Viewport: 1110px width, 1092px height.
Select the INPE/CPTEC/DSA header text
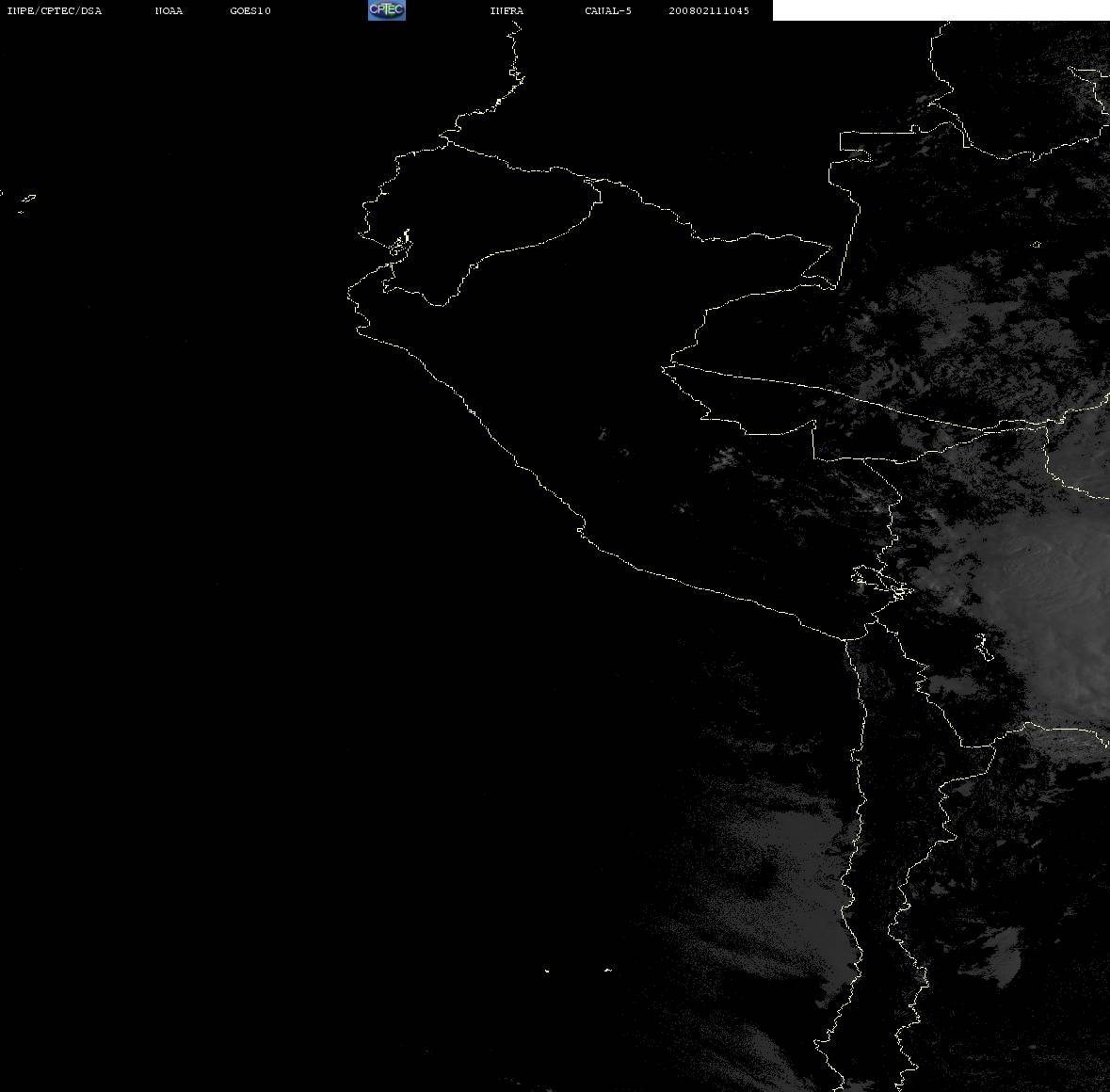coord(54,10)
